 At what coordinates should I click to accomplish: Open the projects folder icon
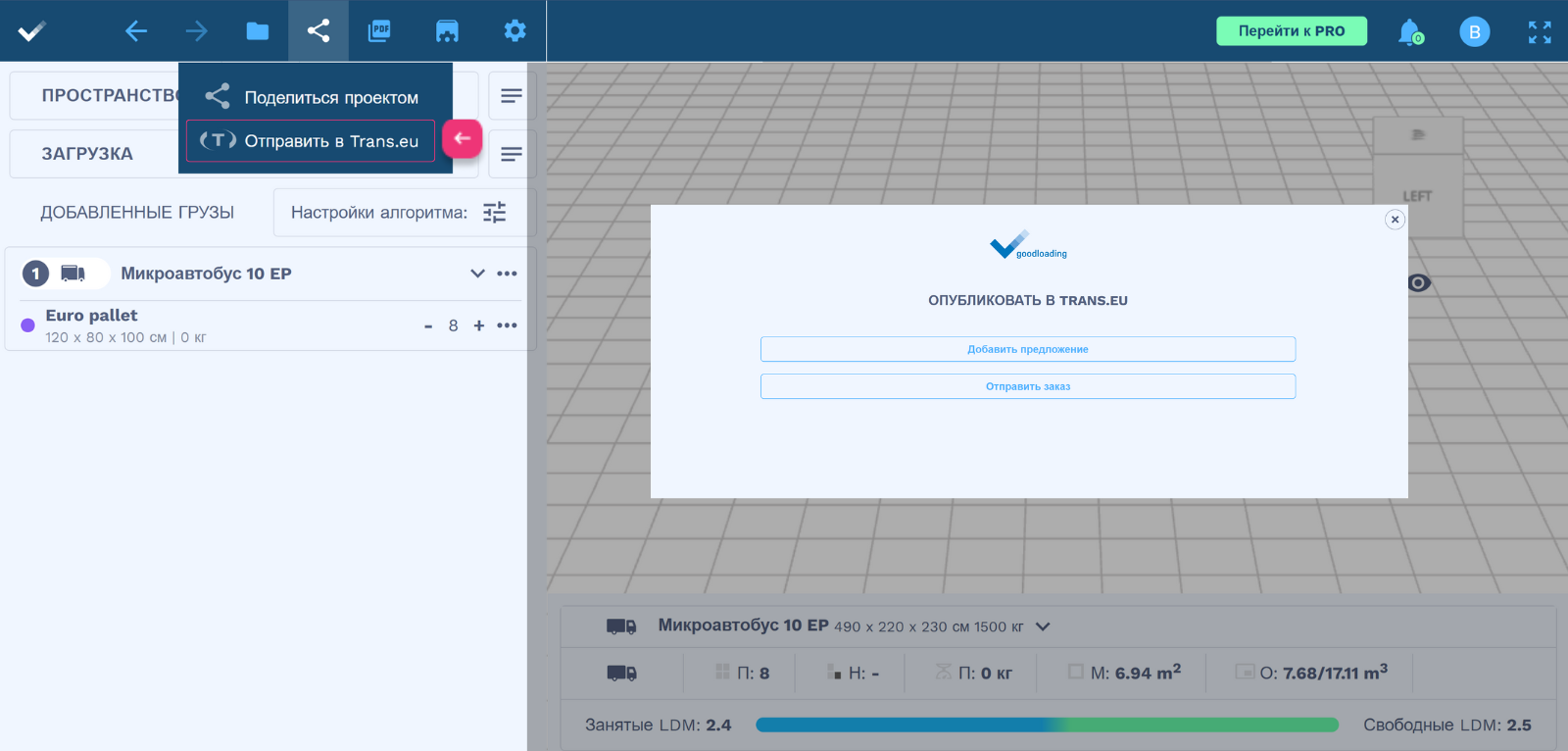click(x=258, y=31)
